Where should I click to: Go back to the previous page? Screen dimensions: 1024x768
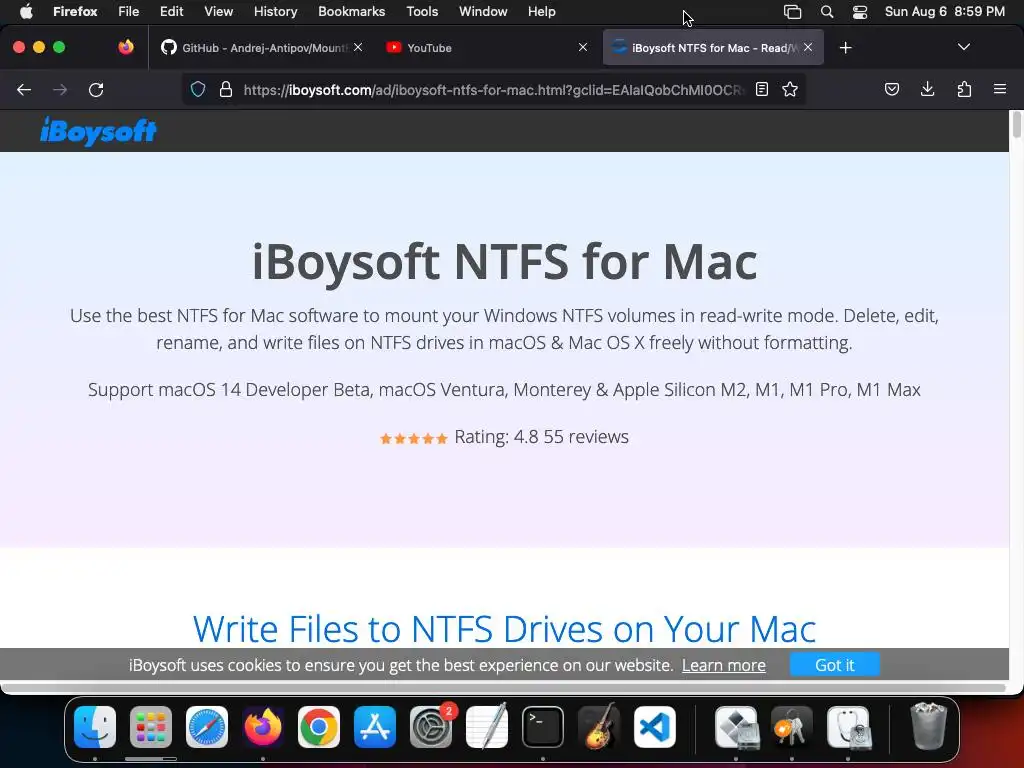point(24,89)
